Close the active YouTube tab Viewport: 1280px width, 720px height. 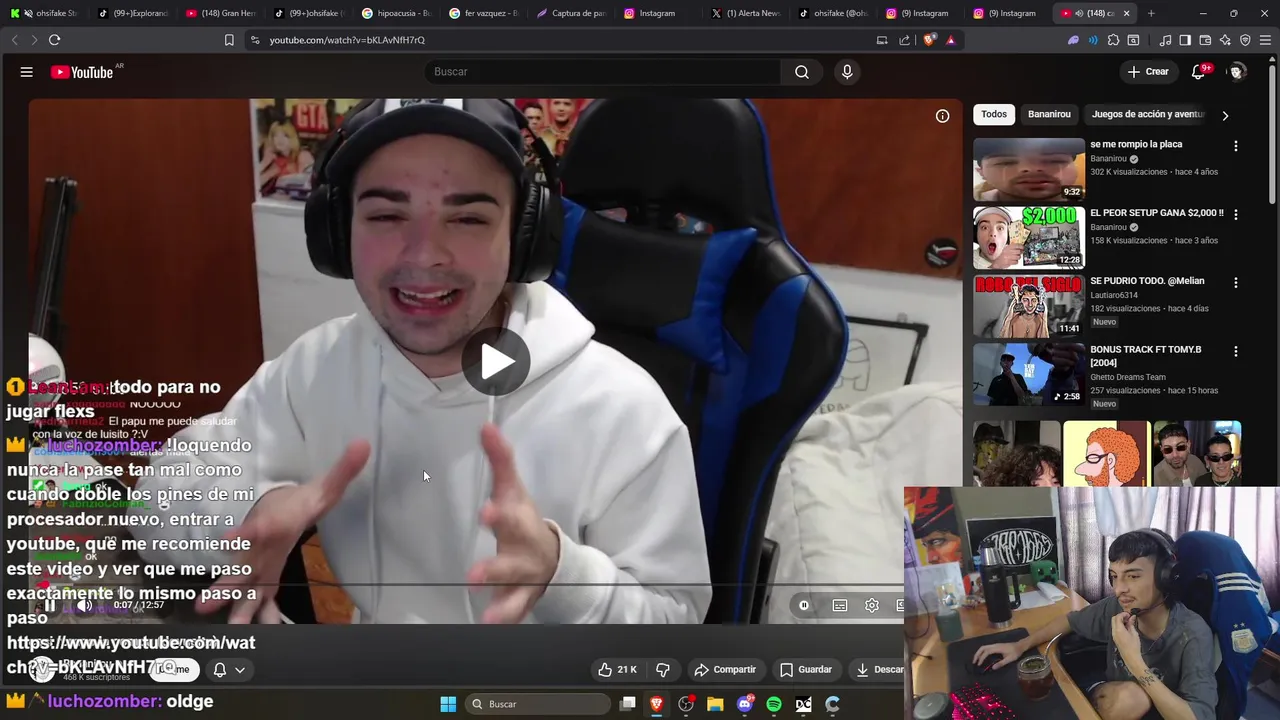pos(1127,13)
